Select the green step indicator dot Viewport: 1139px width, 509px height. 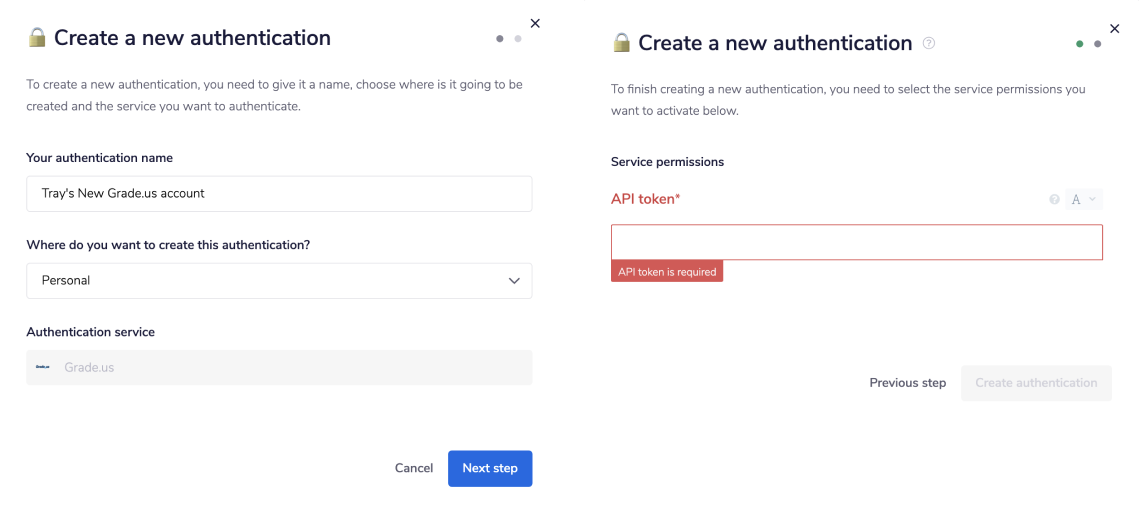pyautogui.click(x=1080, y=44)
